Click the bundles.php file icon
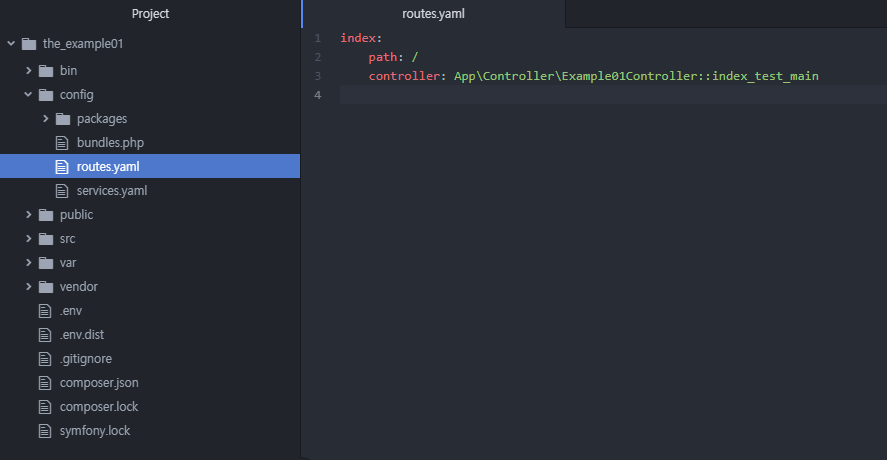This screenshot has height=460, width=887. click(63, 143)
